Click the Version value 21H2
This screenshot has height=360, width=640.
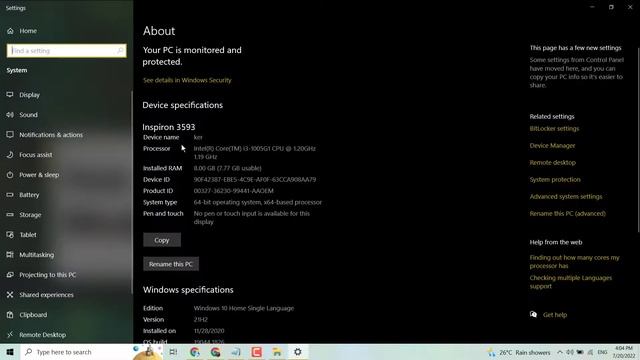[x=200, y=320]
